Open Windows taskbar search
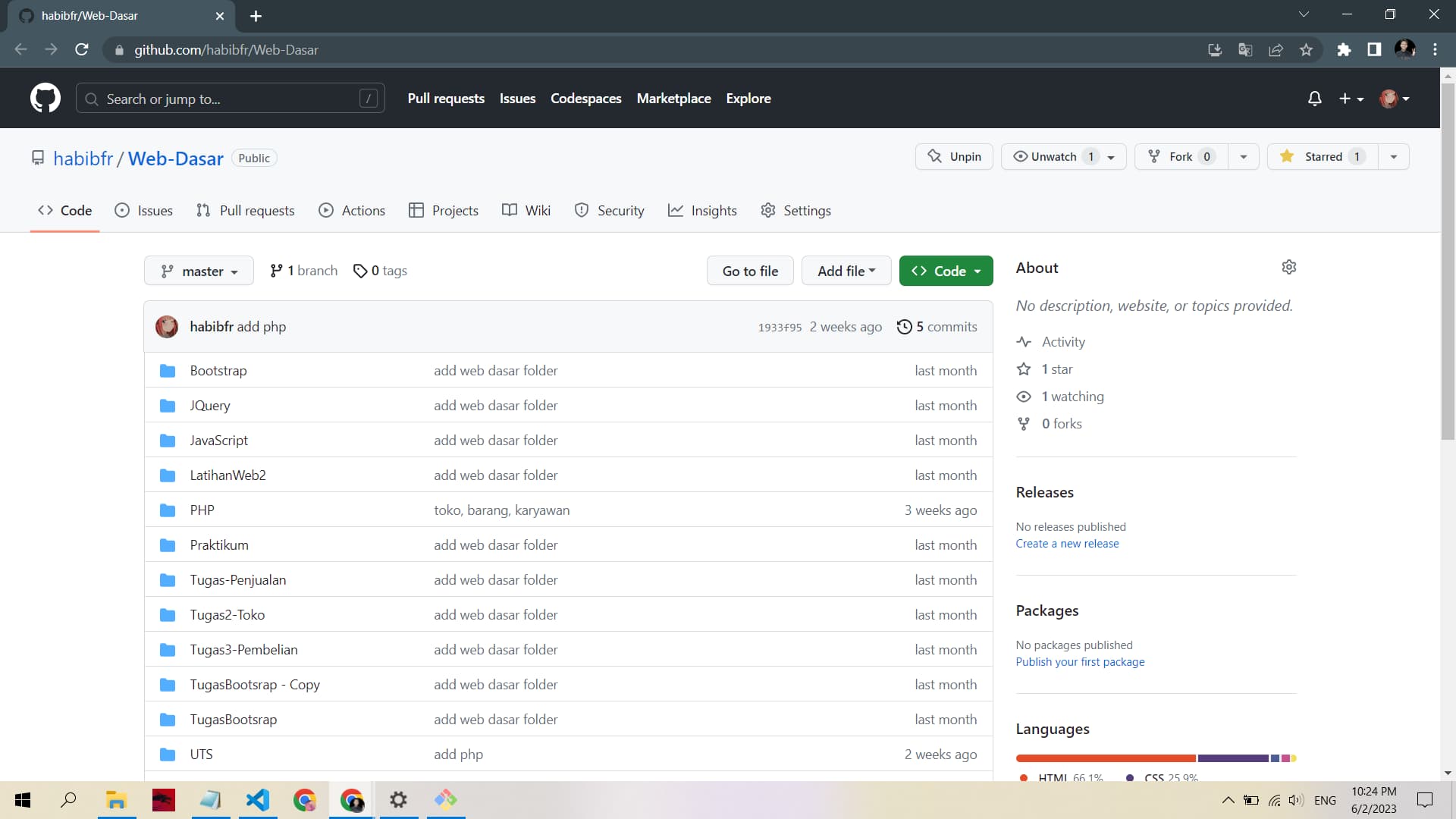 [x=68, y=800]
